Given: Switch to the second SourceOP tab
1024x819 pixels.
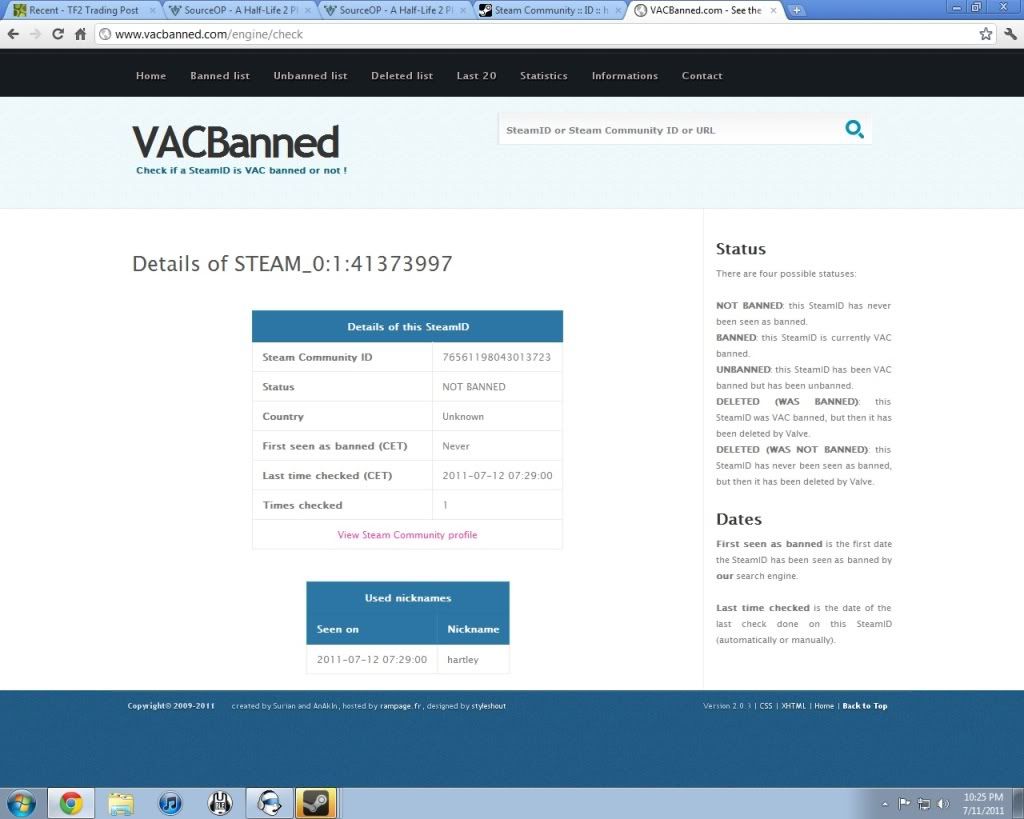Looking at the screenshot, I should click(394, 10).
